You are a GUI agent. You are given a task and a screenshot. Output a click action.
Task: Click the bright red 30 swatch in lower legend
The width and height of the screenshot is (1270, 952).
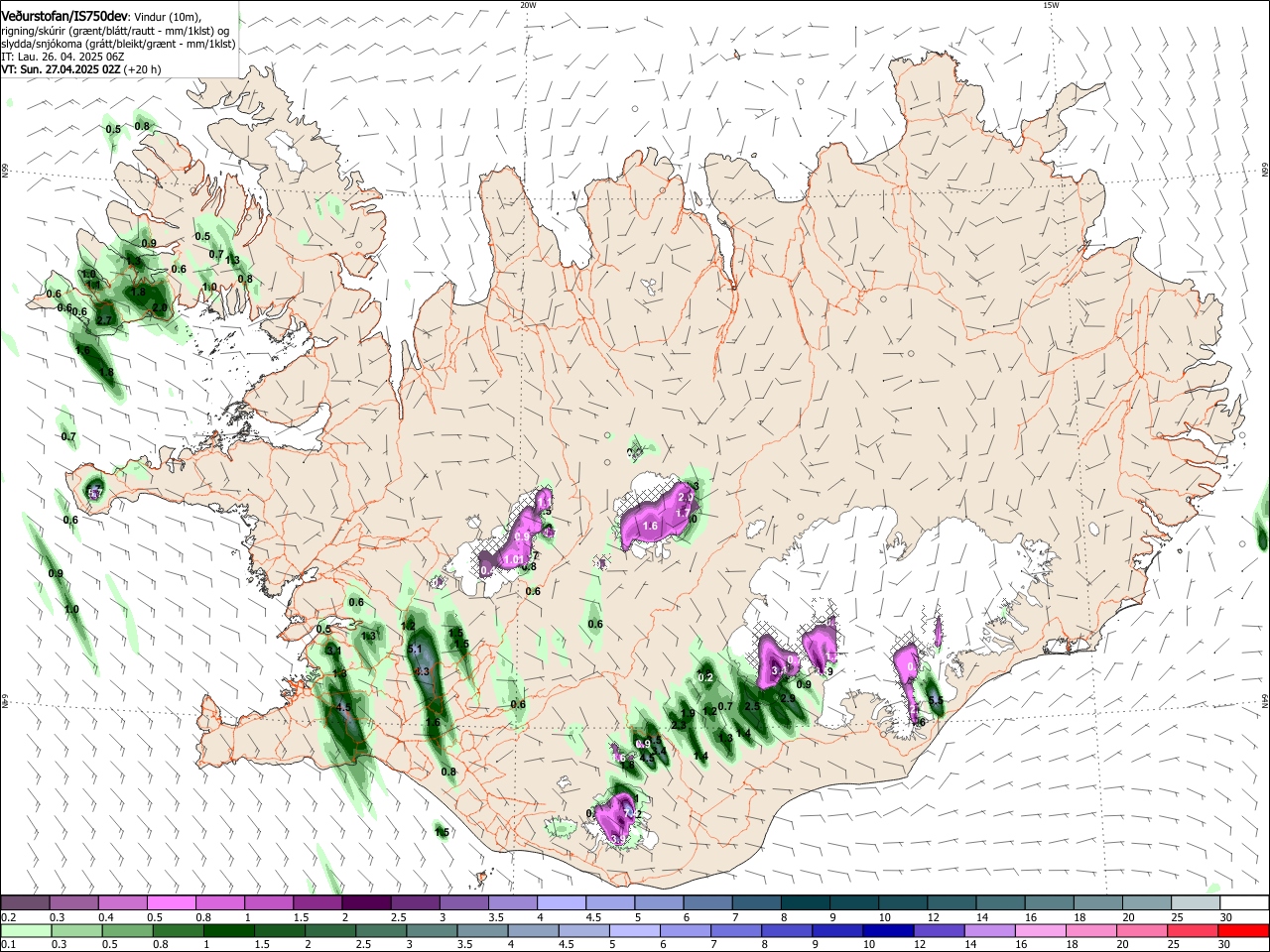click(x=1244, y=930)
